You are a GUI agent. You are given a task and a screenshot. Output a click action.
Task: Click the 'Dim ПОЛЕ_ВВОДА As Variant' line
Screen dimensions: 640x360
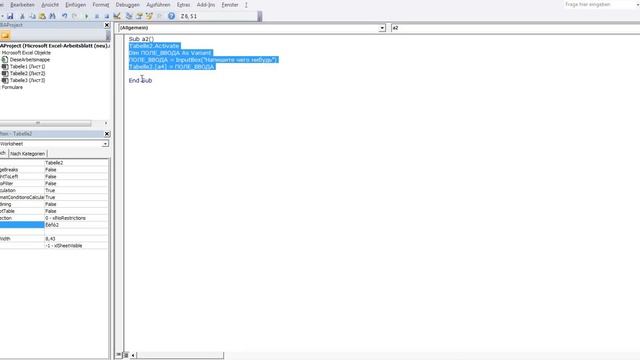[171, 53]
